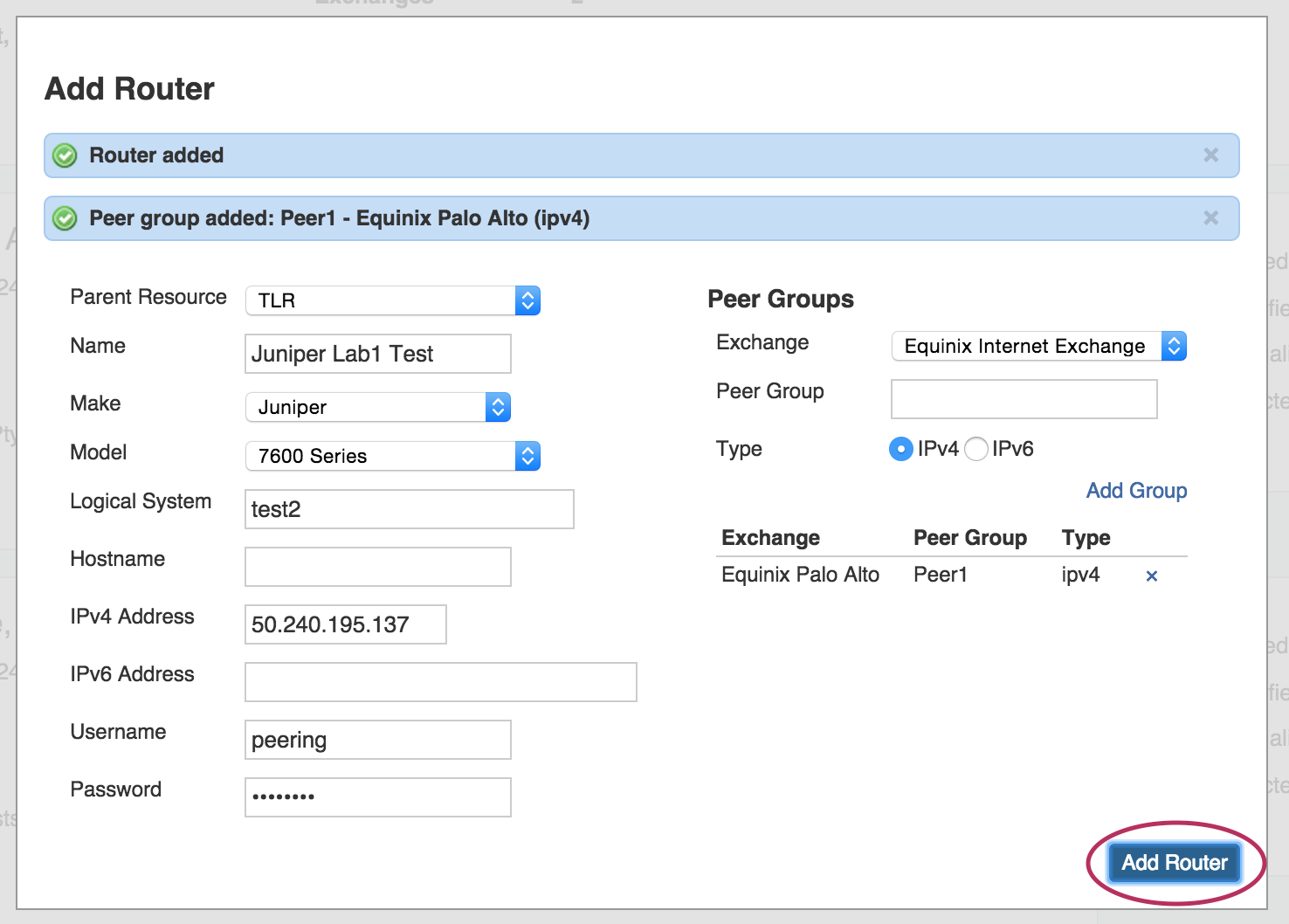This screenshot has width=1289, height=924.
Task: Expand the Make dropdown showing Juniper
Action: point(378,407)
